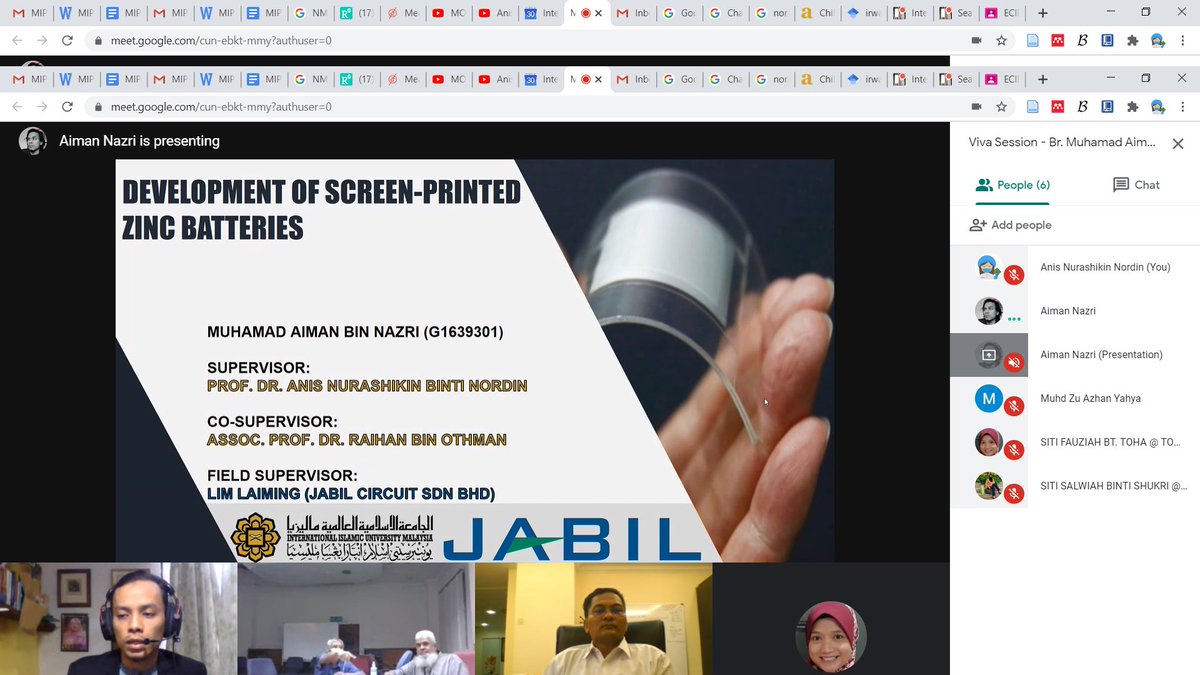Switch to Google 'NM' tab in topmost strip
The image size is (1200, 675).
coord(310,13)
